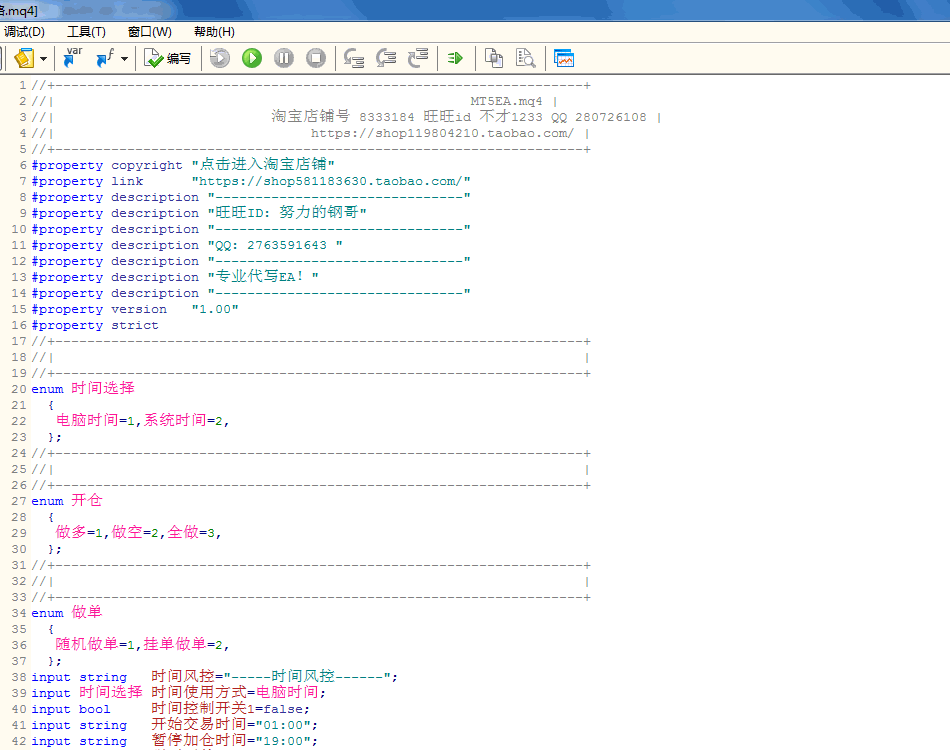Open the 工具(T) tools menu
The image size is (950, 750).
point(86,32)
